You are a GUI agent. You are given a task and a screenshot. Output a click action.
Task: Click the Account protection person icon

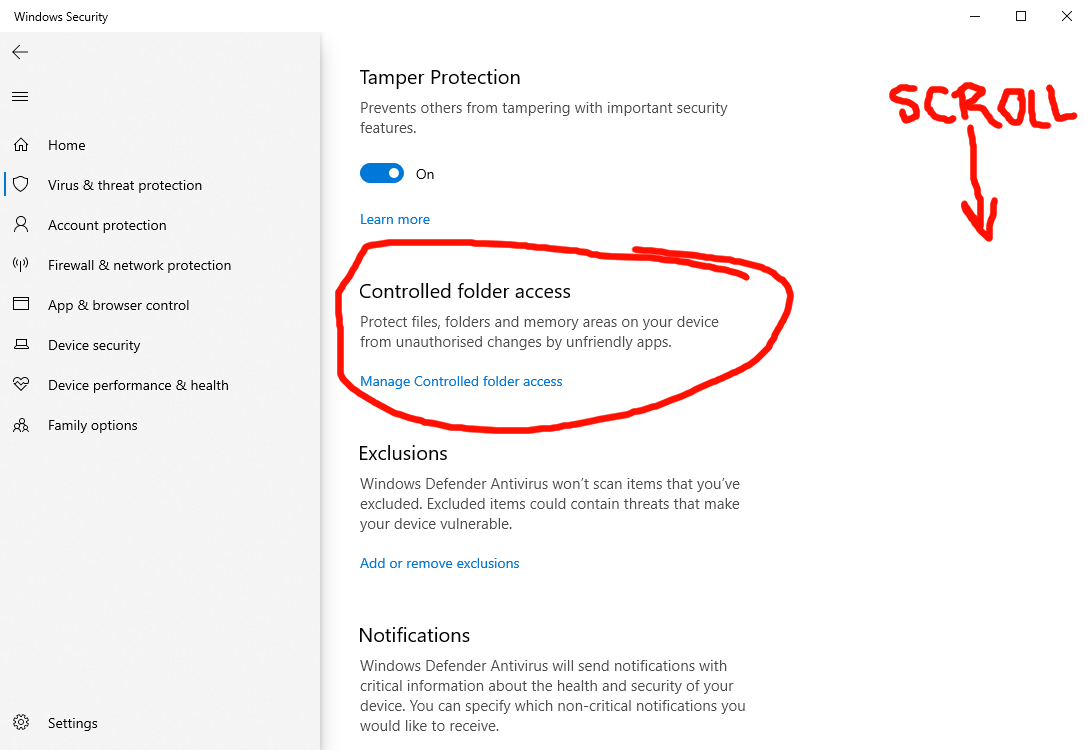point(21,224)
